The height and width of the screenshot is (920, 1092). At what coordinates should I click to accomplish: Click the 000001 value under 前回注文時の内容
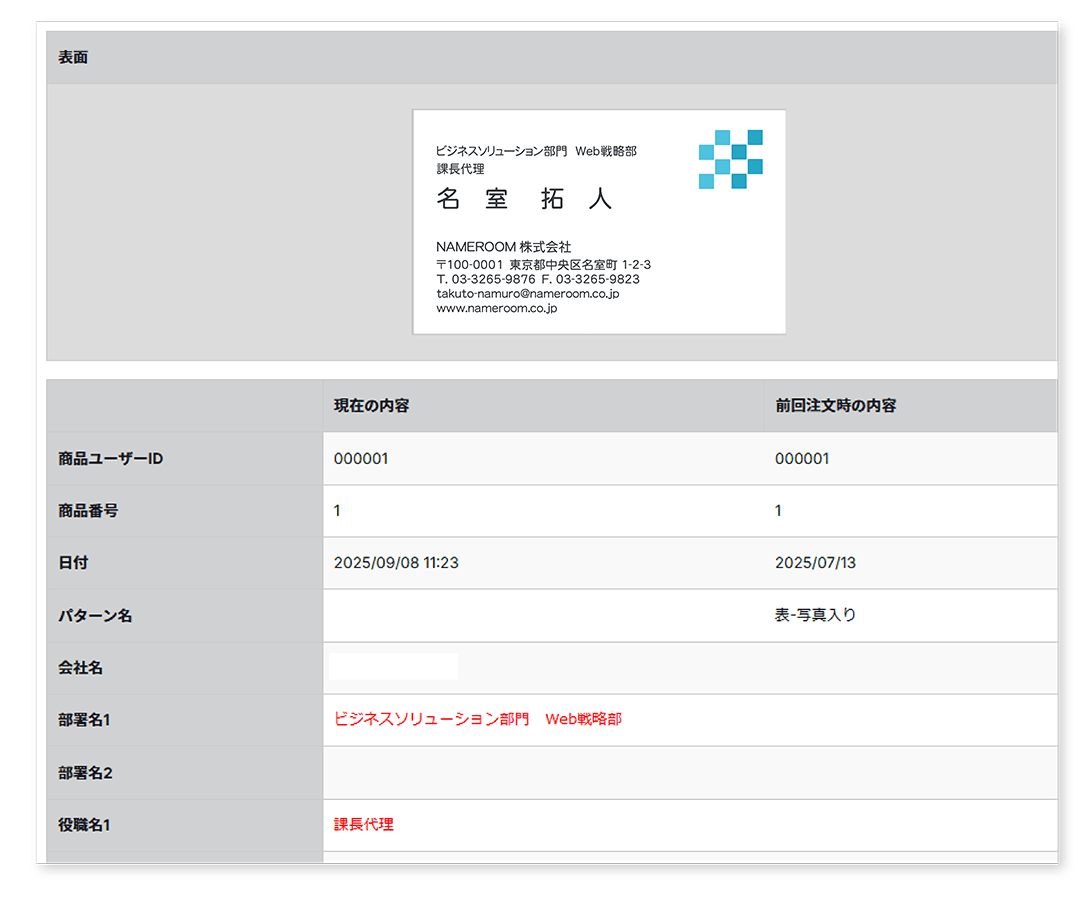[x=802, y=459]
